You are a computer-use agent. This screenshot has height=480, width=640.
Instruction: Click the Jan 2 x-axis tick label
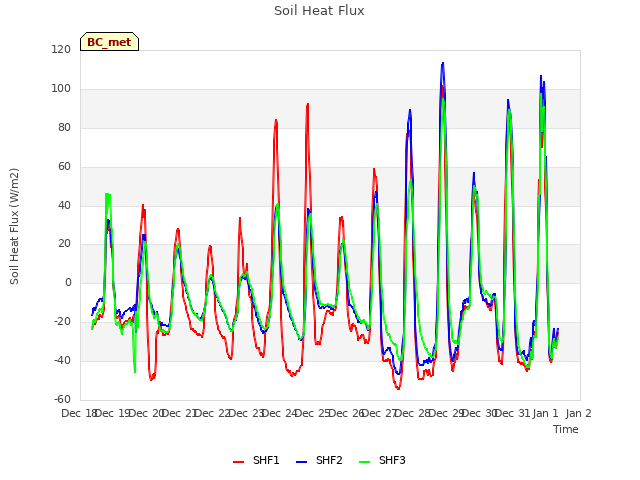578,413
